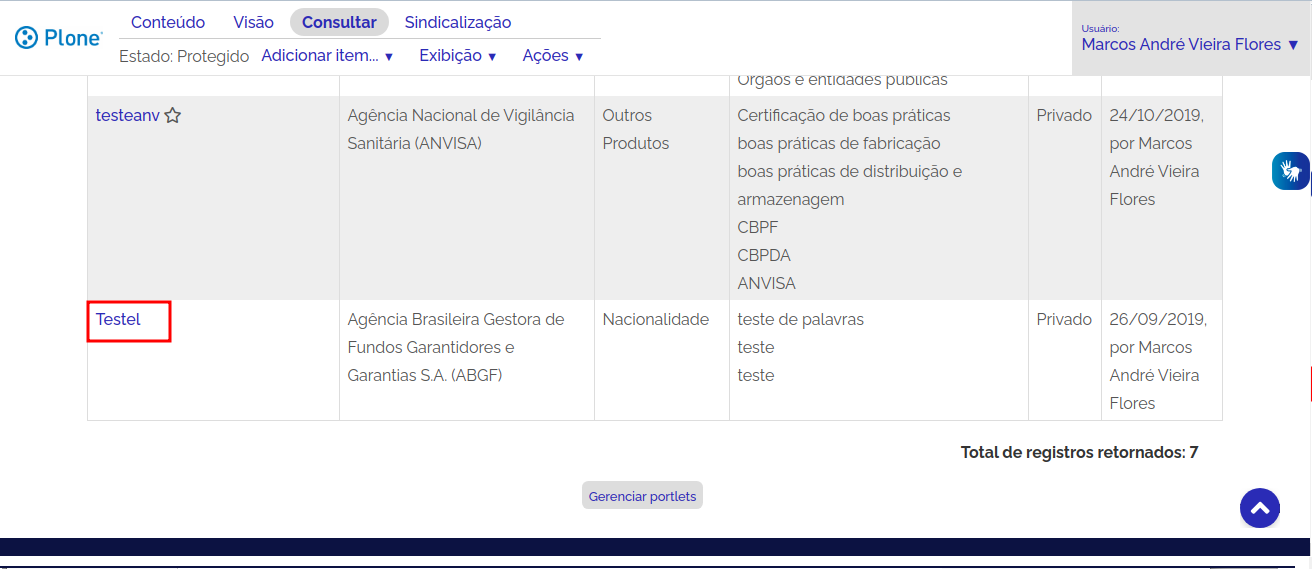Expand the Adicionar item dropdown
This screenshot has height=572, width=1312.
point(327,56)
